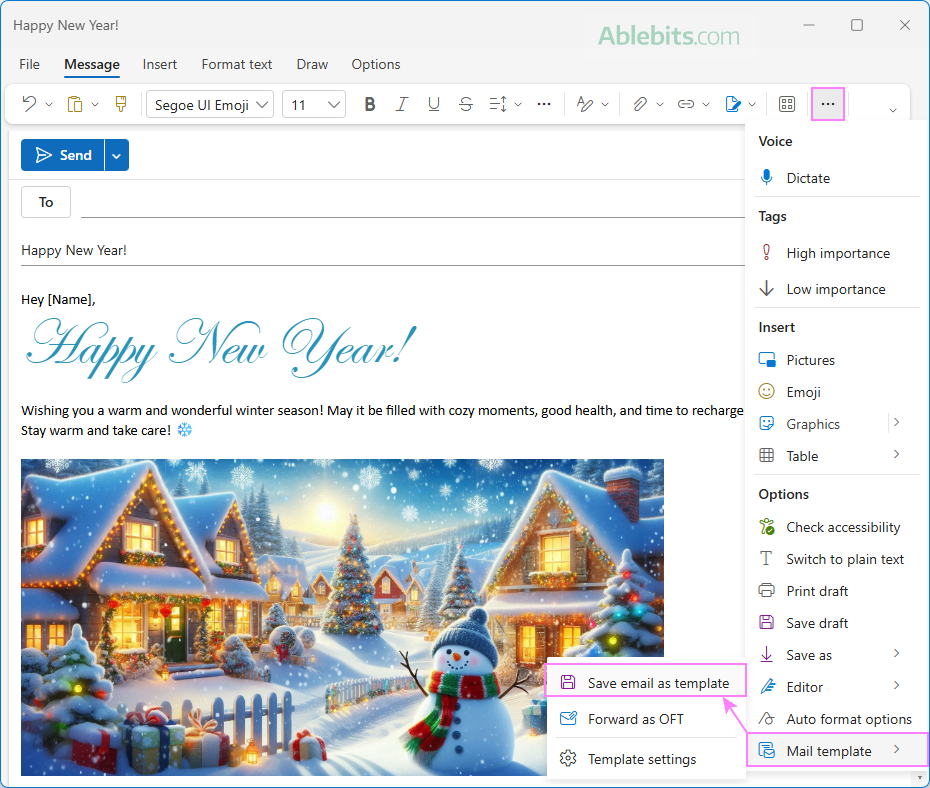Click the To recipients button

pyautogui.click(x=46, y=202)
